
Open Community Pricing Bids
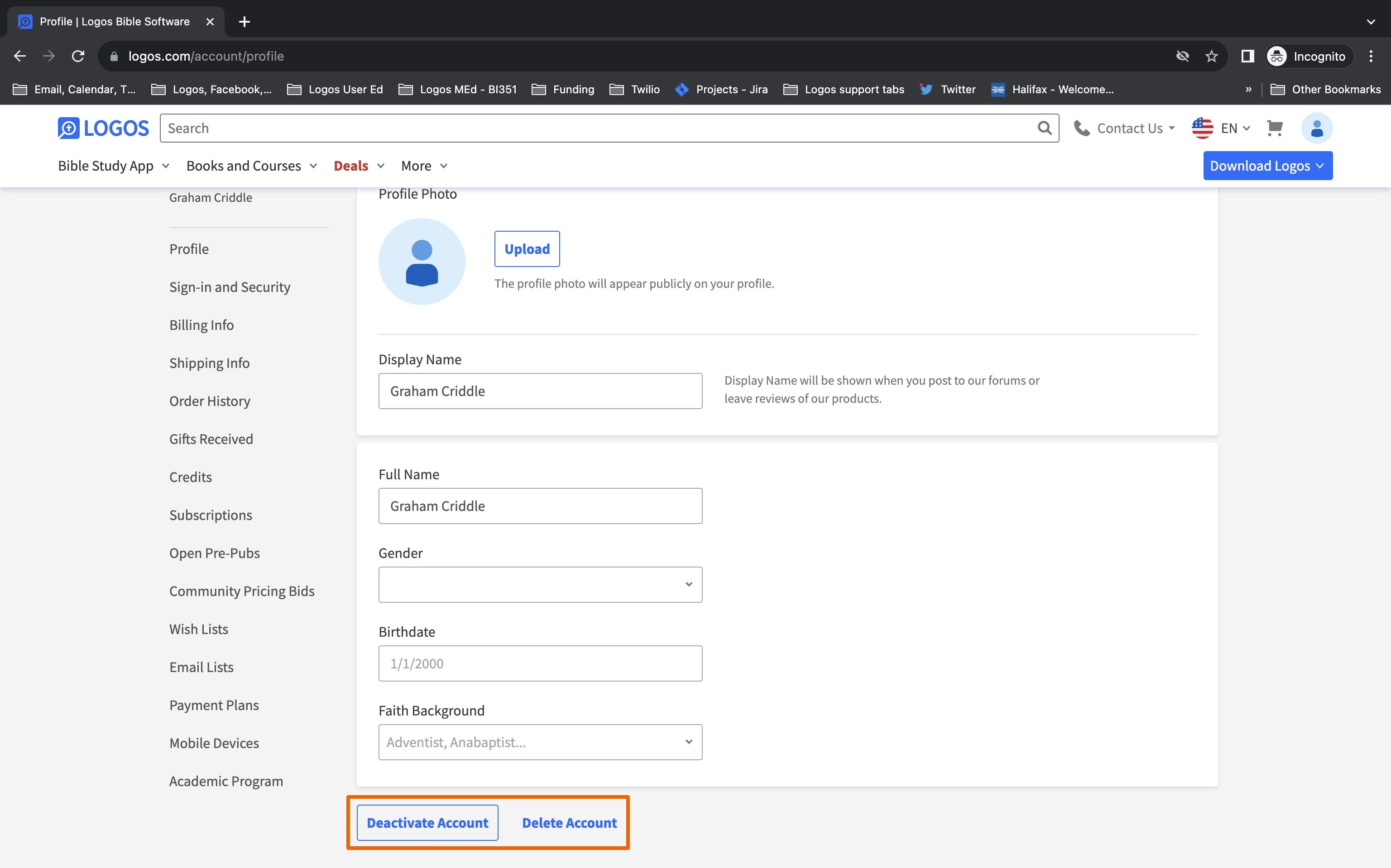(242, 591)
